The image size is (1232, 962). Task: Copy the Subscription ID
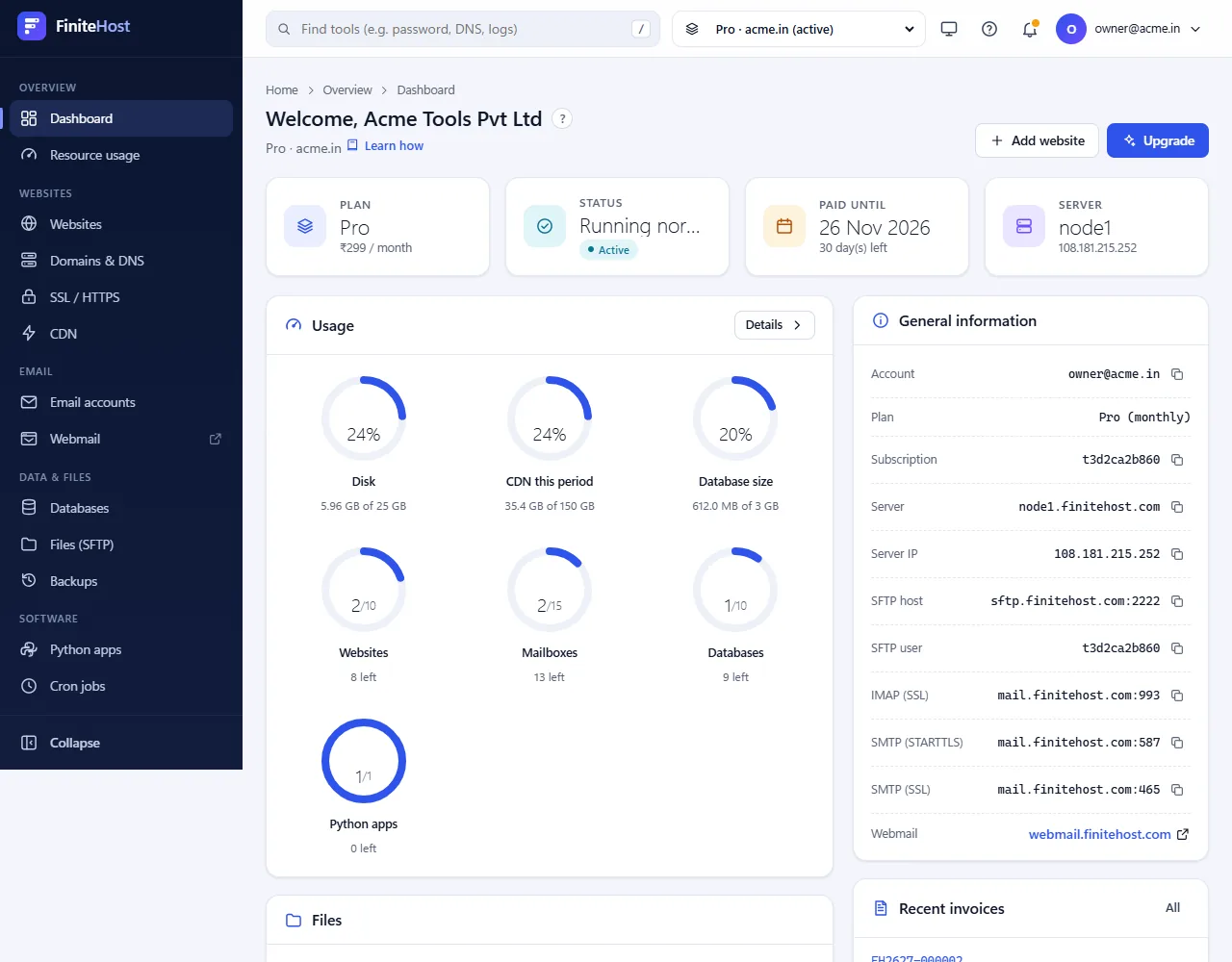click(x=1177, y=460)
